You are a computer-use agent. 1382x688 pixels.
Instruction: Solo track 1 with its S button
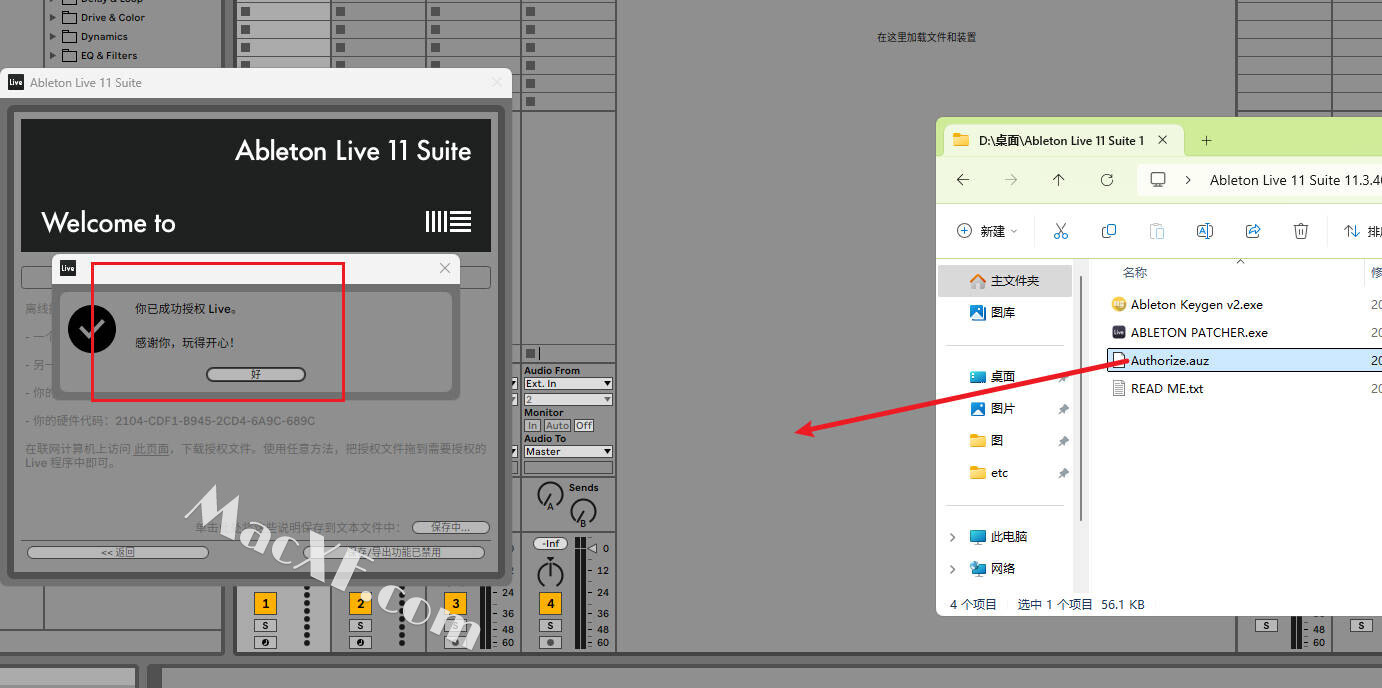[x=265, y=626]
